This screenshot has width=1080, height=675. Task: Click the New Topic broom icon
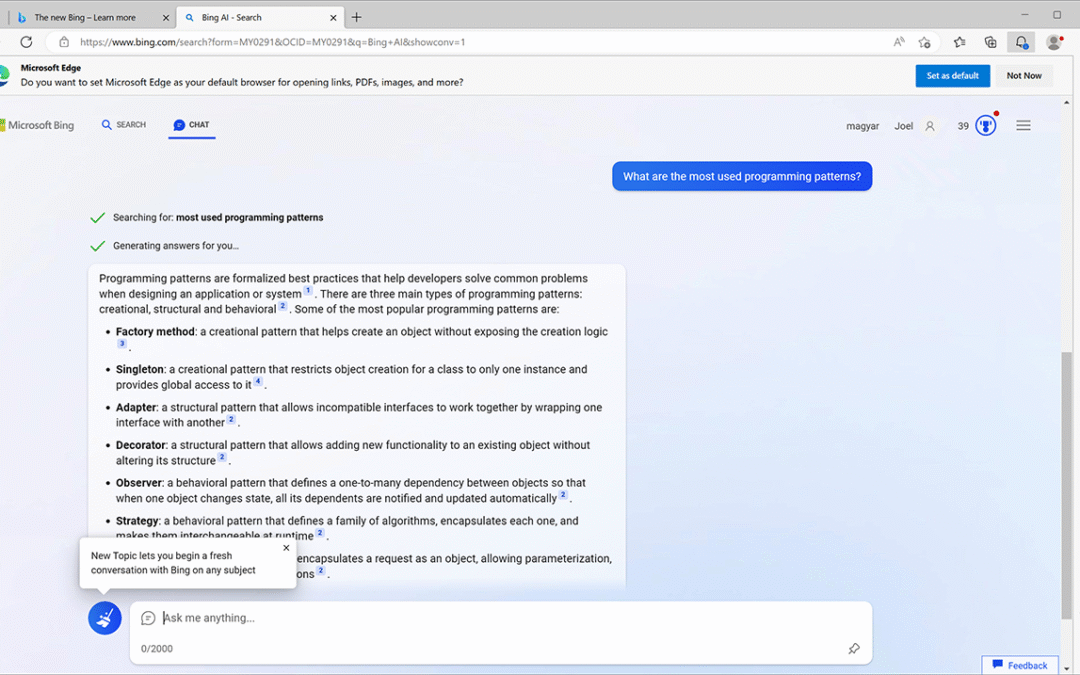click(x=105, y=618)
